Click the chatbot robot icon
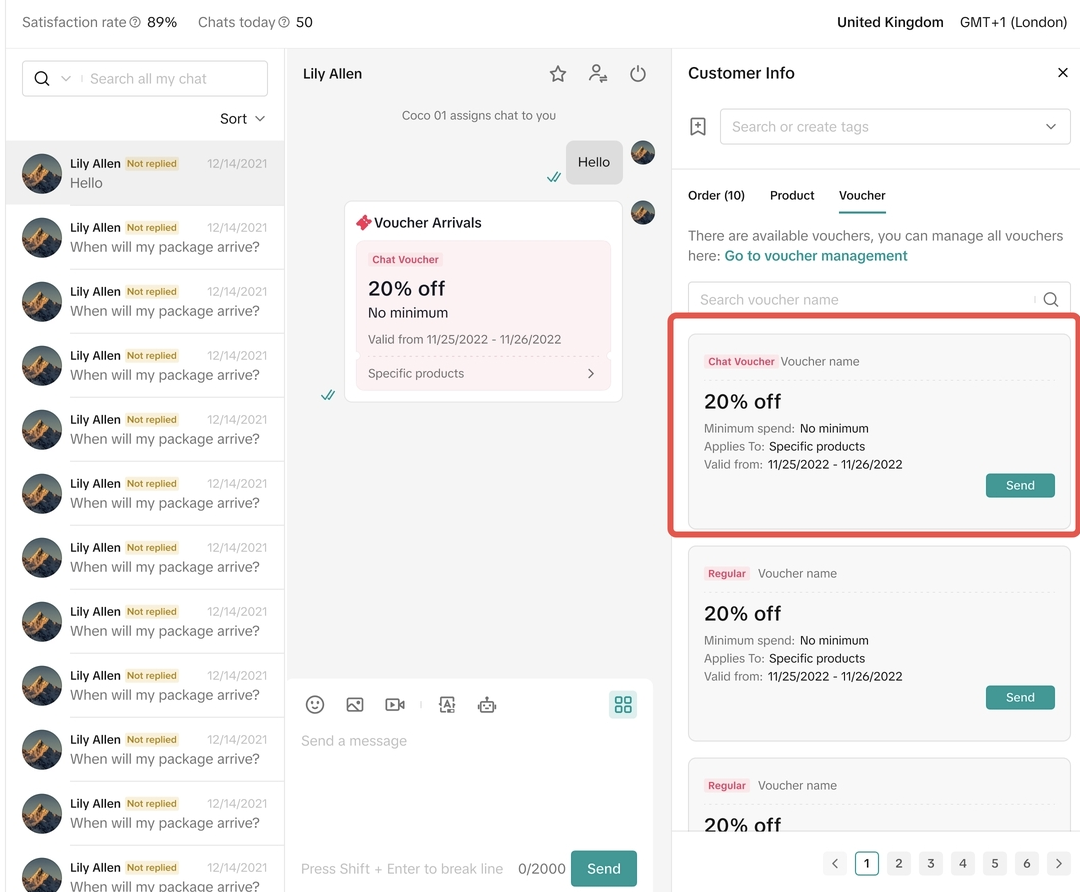This screenshot has width=1080, height=892. coord(487,705)
